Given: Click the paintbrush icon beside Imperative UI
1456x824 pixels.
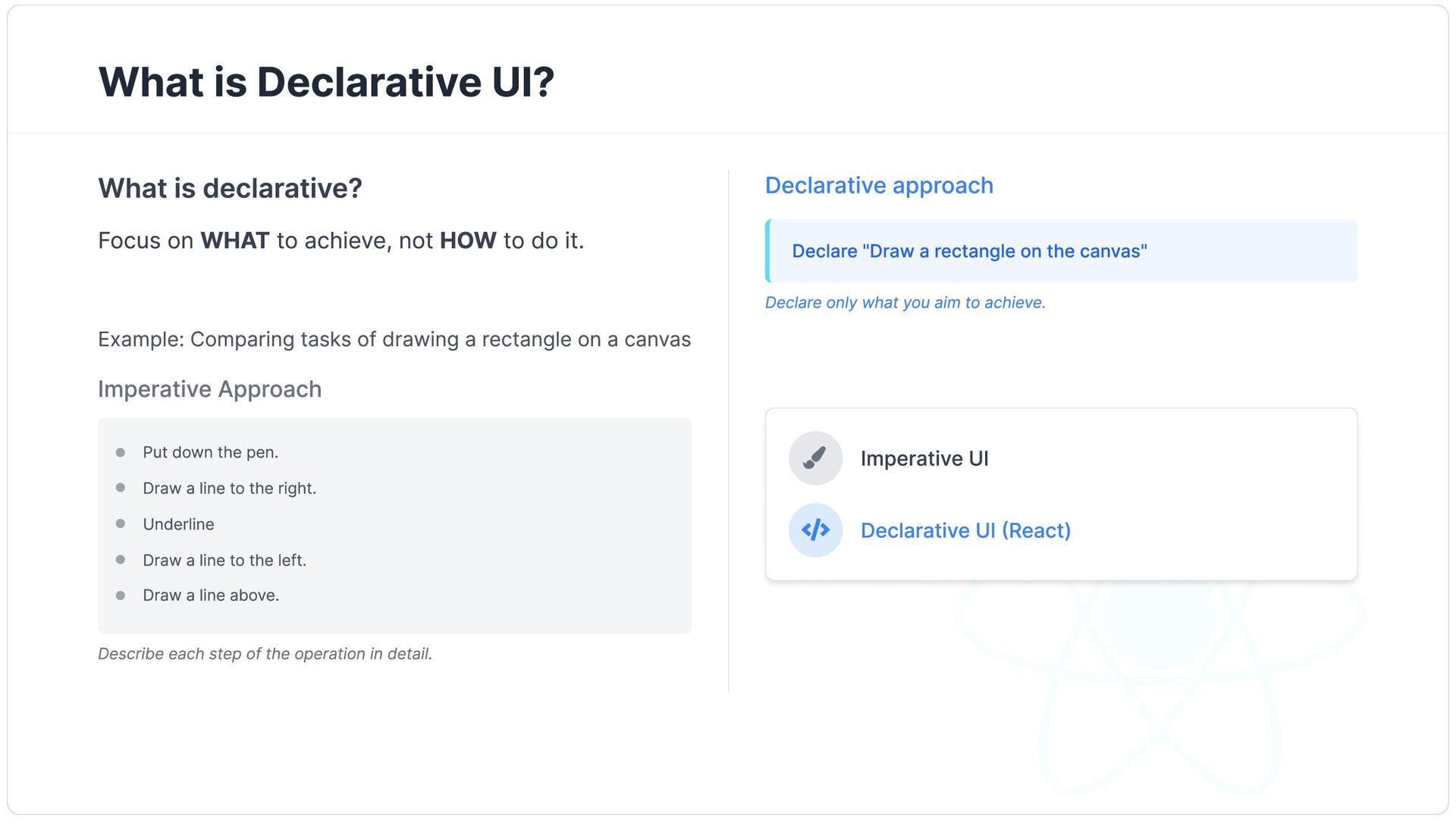Looking at the screenshot, I should pyautogui.click(x=815, y=458).
